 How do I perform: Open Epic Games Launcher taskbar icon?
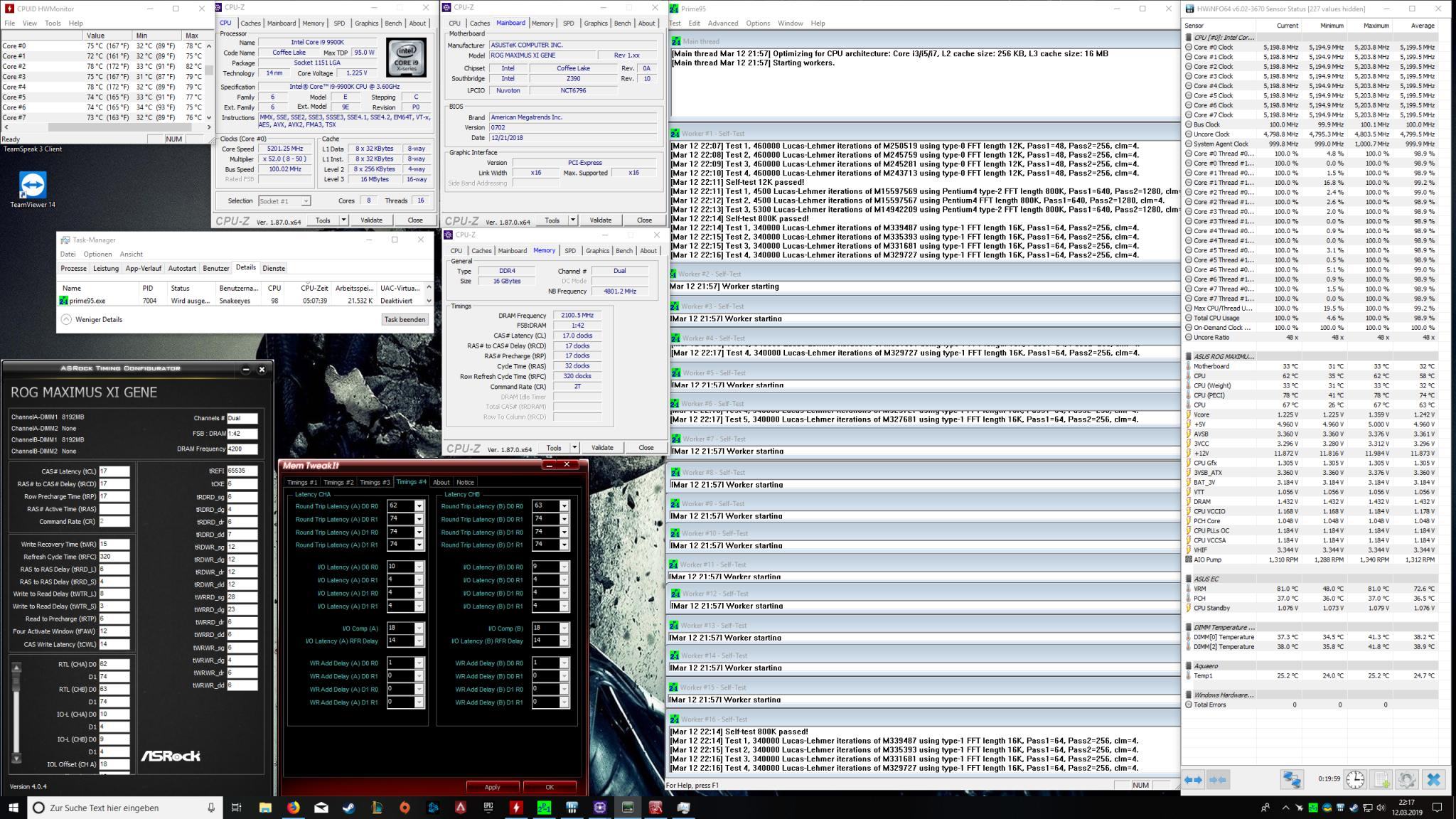pos(488,808)
